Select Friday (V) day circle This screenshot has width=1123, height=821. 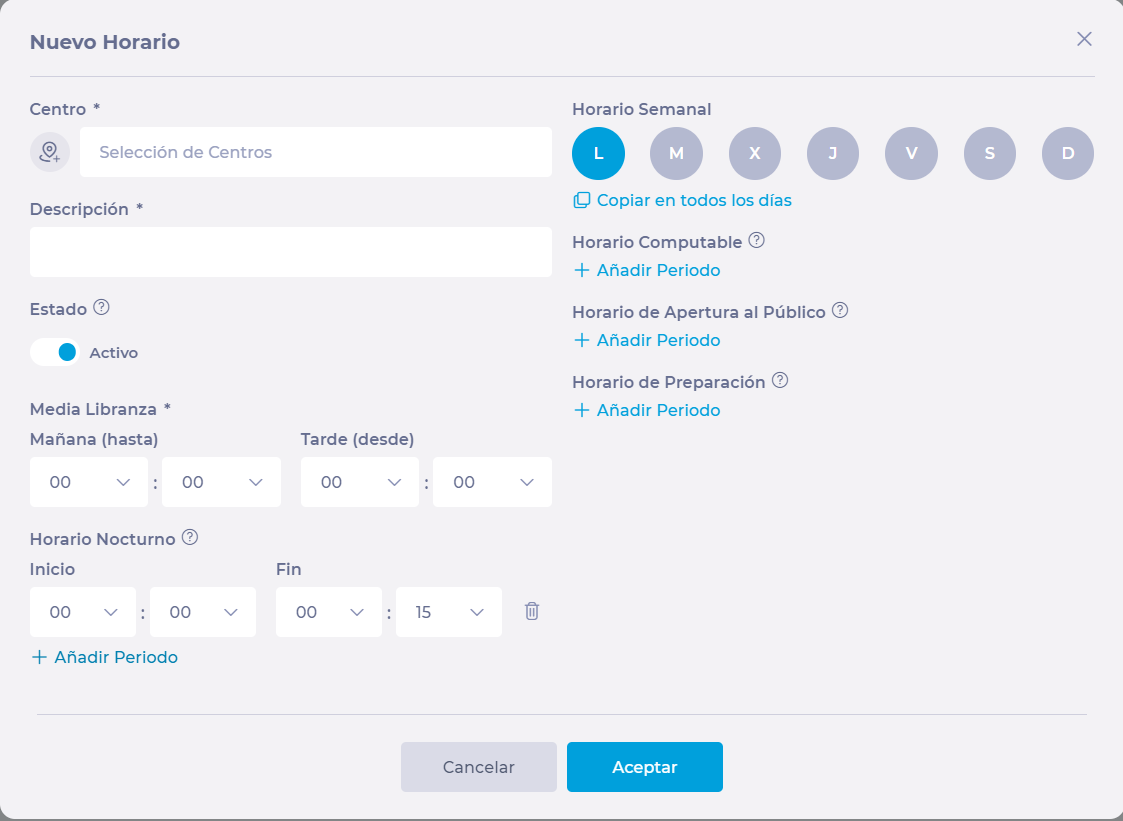point(911,153)
